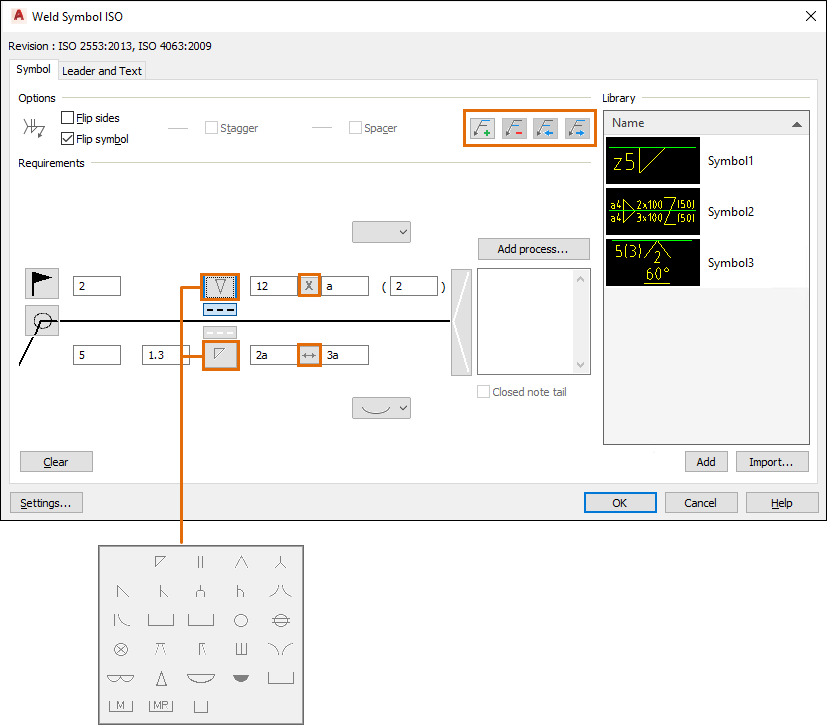Toggle the weld all-around circle button
827x725 pixels.
42,321
